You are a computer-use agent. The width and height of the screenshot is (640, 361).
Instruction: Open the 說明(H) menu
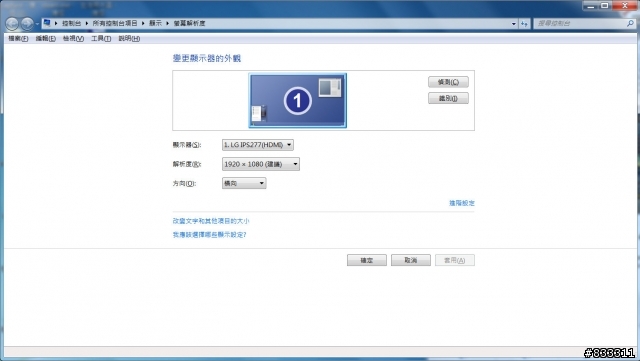pyautogui.click(x=129, y=38)
